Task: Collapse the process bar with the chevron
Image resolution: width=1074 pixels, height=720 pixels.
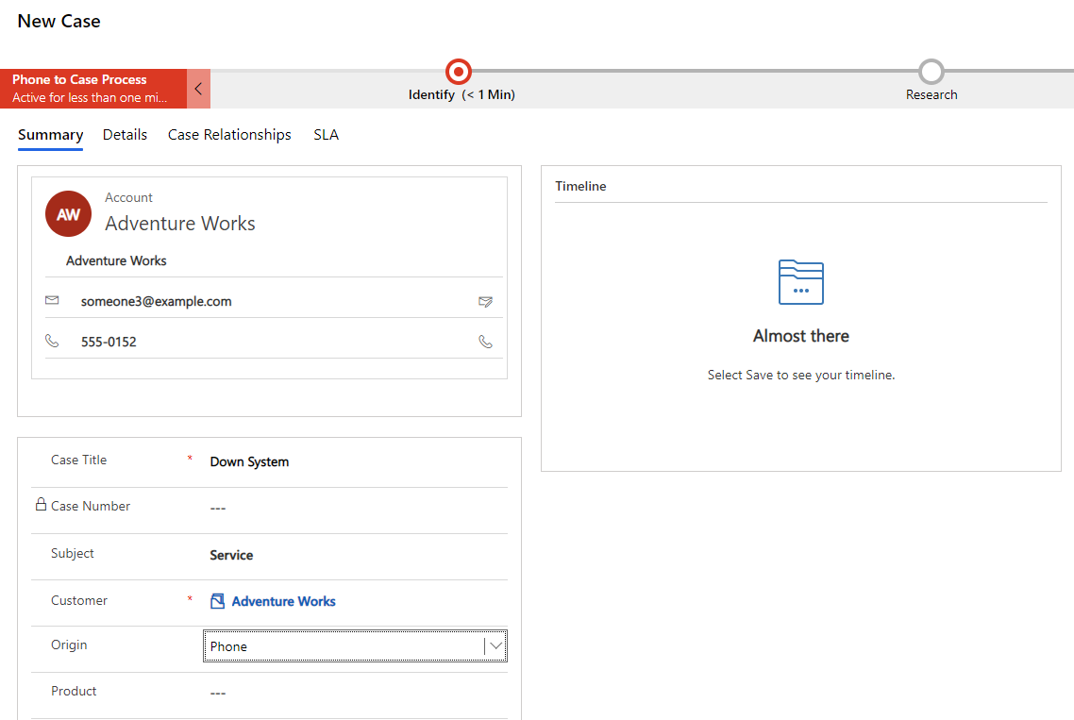Action: click(x=199, y=88)
